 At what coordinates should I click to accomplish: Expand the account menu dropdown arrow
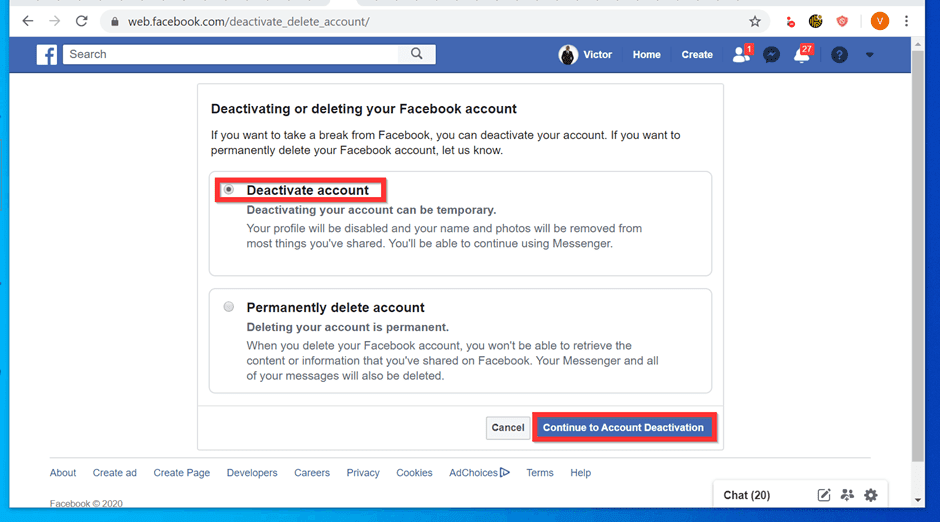[x=869, y=55]
